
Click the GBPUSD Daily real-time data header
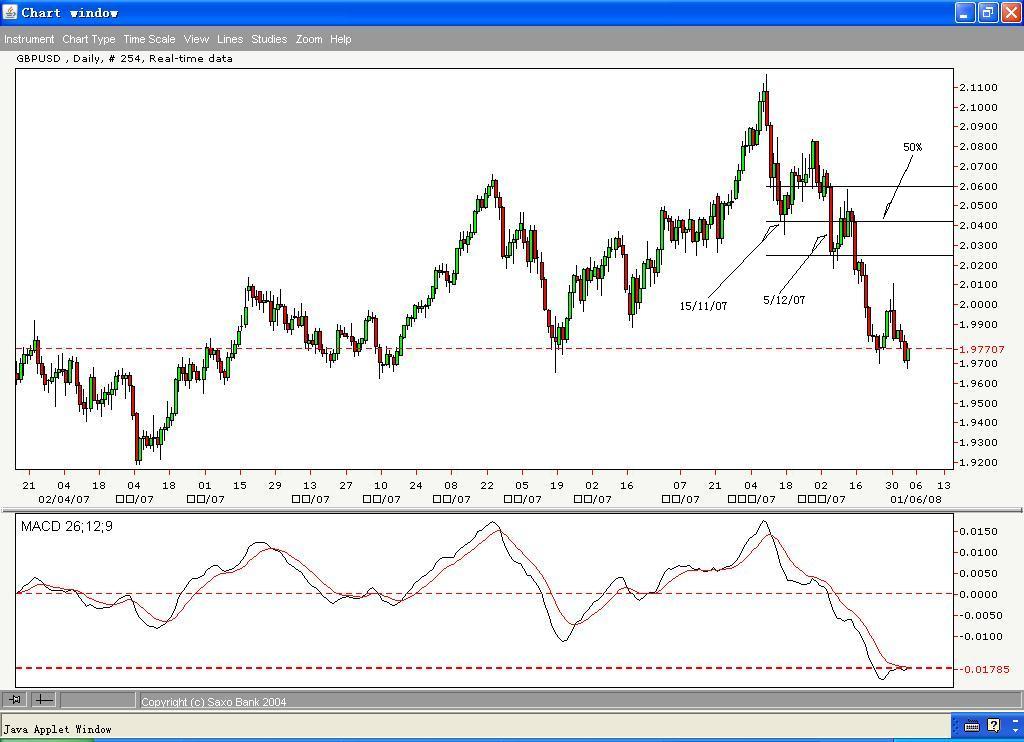coord(124,58)
